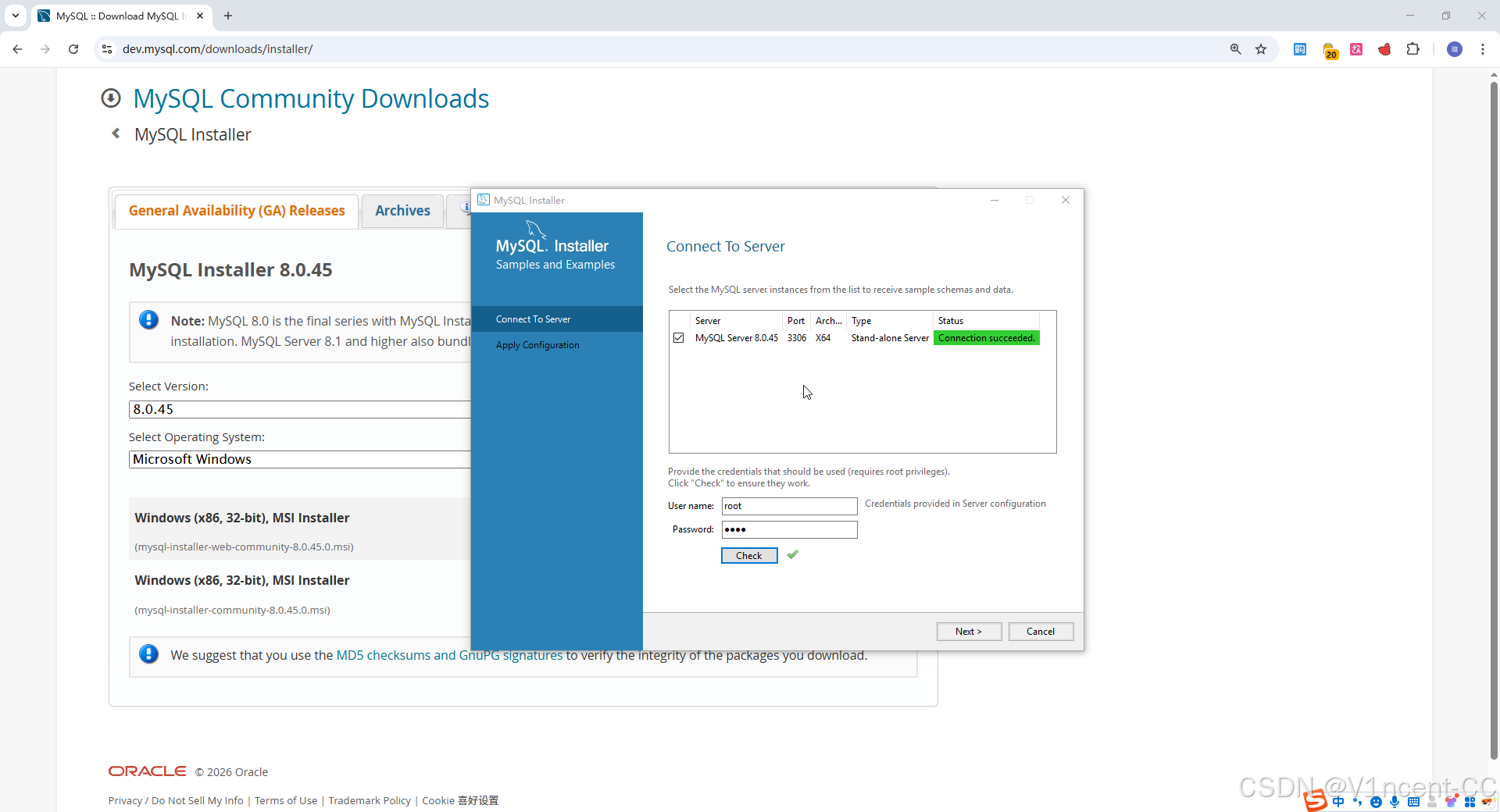
Task: Cancel the MySQL Installer dialog
Action: click(1041, 631)
